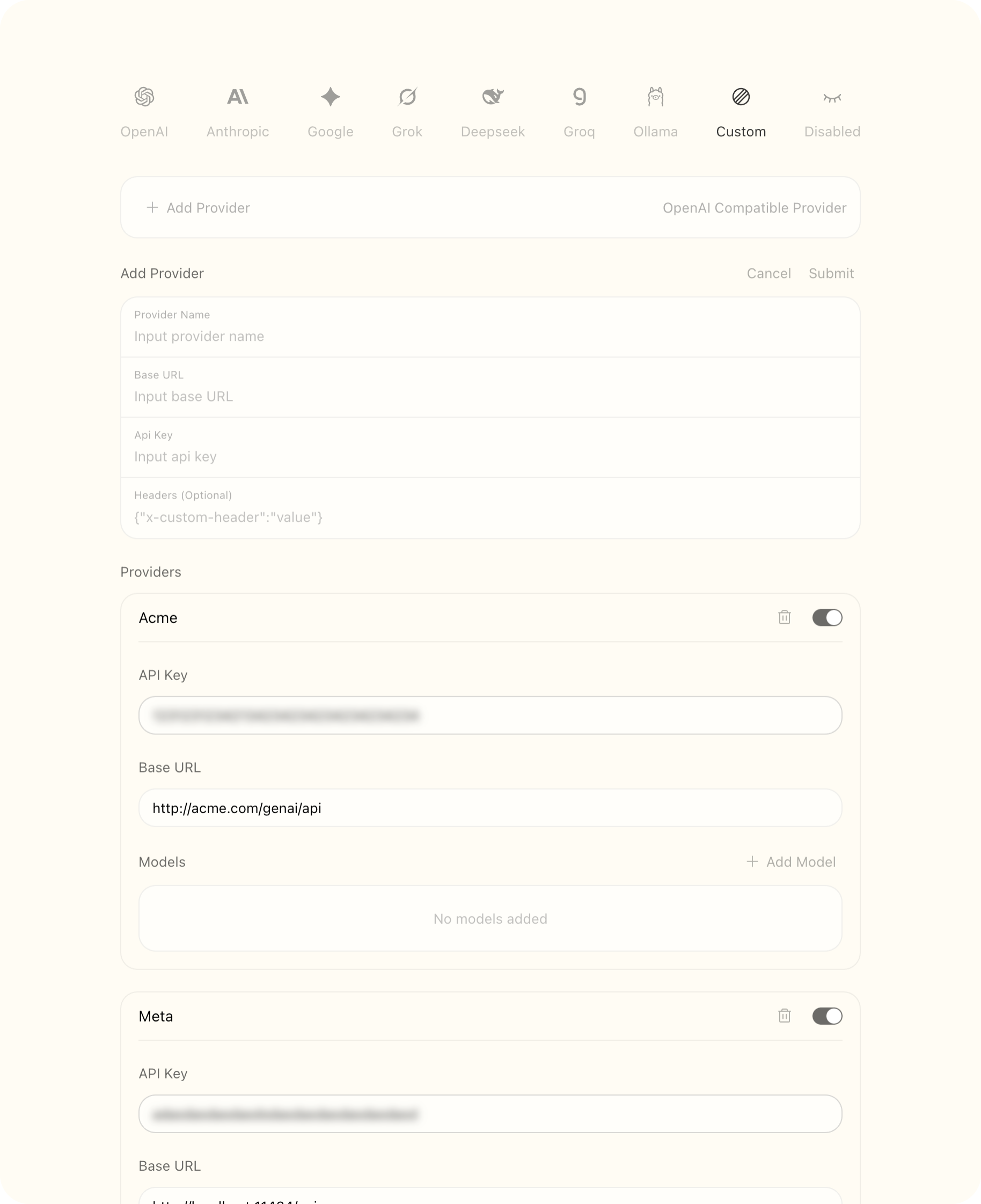The height and width of the screenshot is (1204, 981).
Task: Select the Groq provider icon
Action: point(579,110)
